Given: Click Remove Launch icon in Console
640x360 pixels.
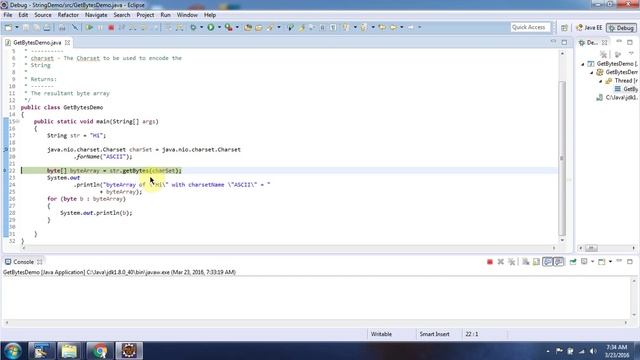Looking at the screenshot, I should pos(500,262).
